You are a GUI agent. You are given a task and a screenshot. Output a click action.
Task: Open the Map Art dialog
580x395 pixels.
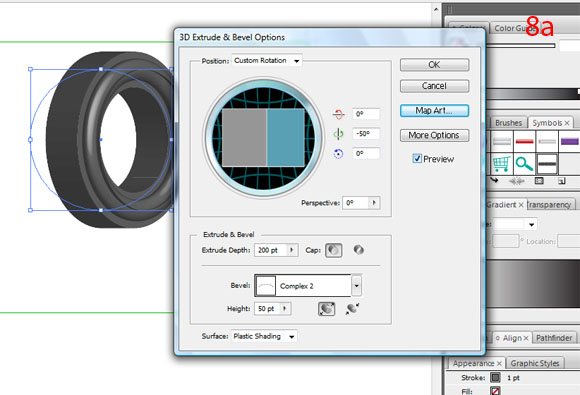434,111
